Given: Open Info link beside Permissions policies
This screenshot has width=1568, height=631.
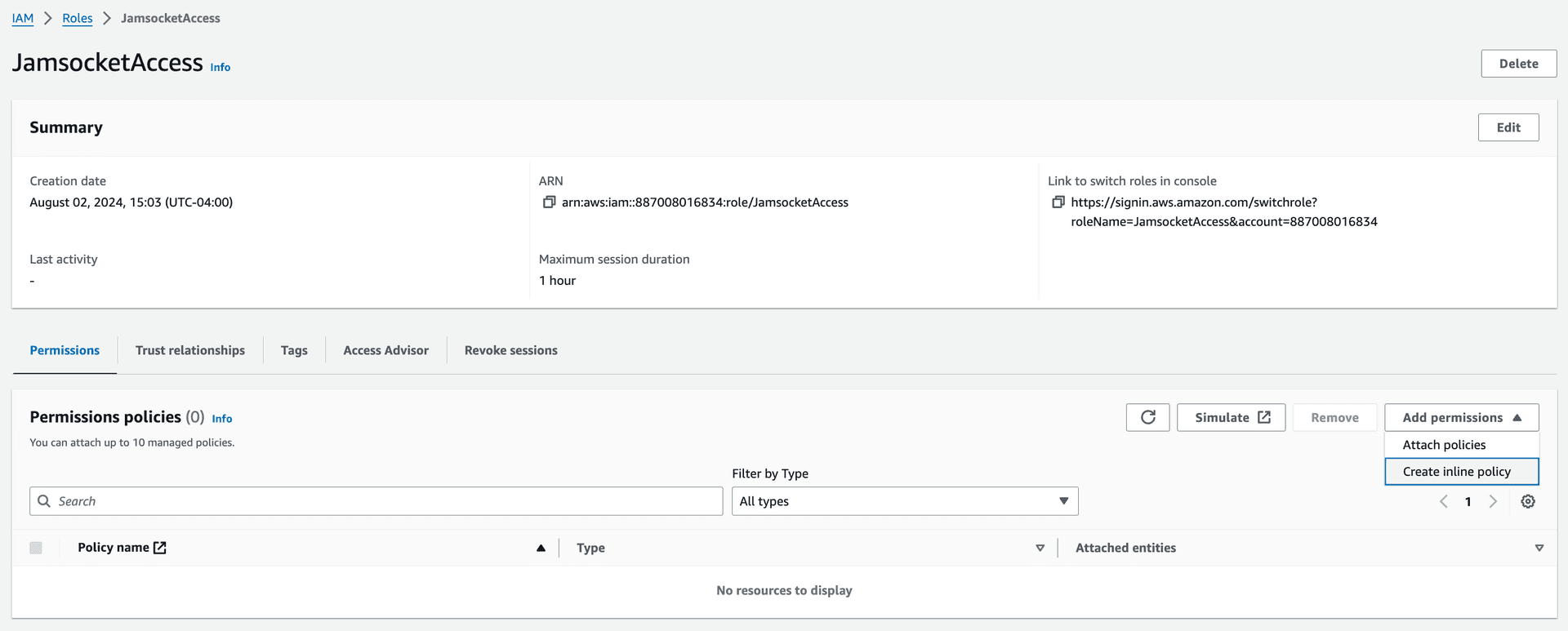Looking at the screenshot, I should pyautogui.click(x=222, y=418).
